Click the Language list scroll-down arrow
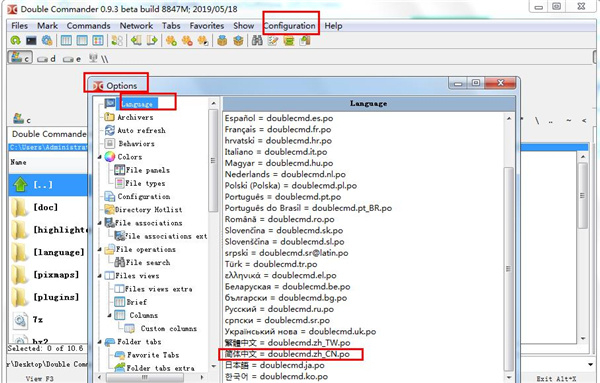 509,377
